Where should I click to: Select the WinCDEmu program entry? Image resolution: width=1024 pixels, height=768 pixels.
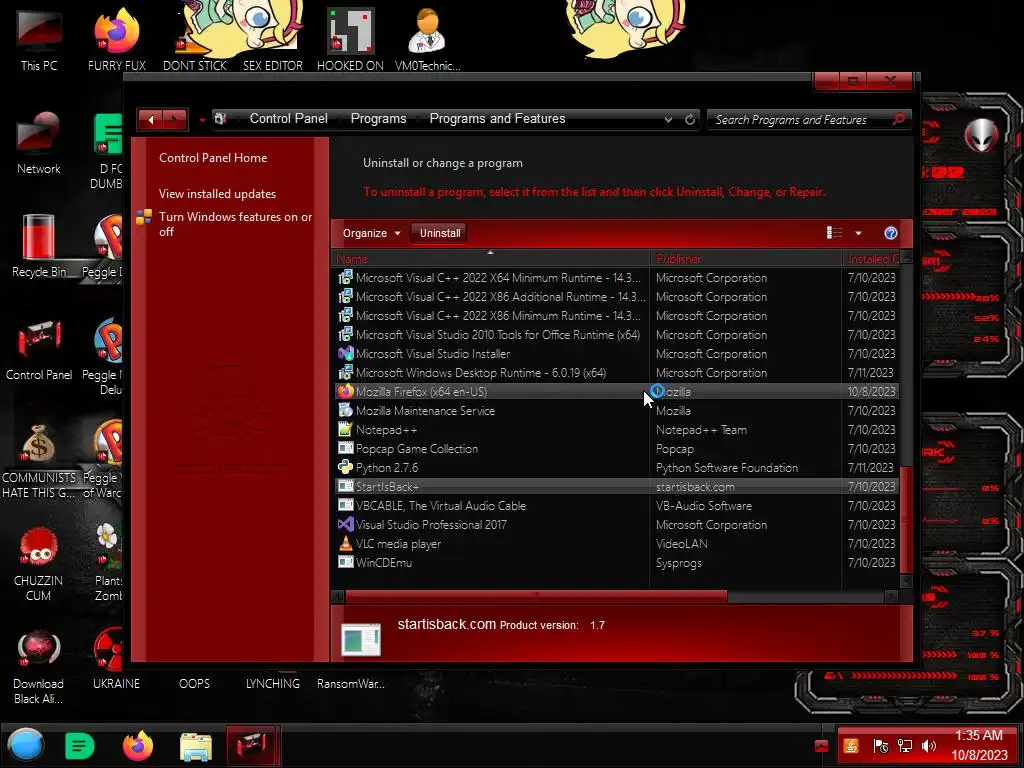pos(616,562)
